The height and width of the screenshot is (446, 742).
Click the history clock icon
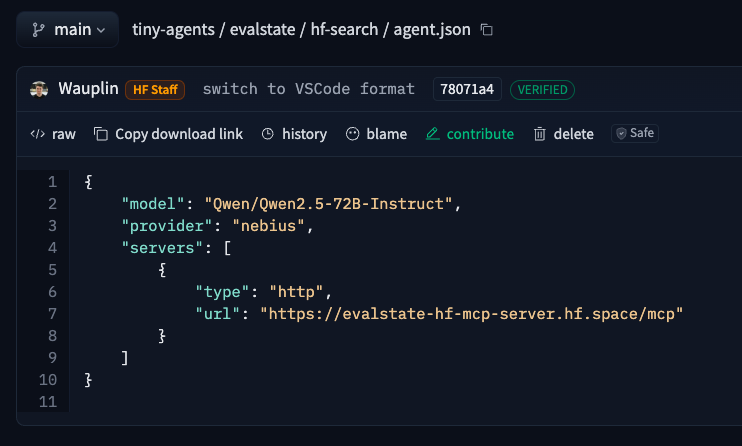coord(268,134)
